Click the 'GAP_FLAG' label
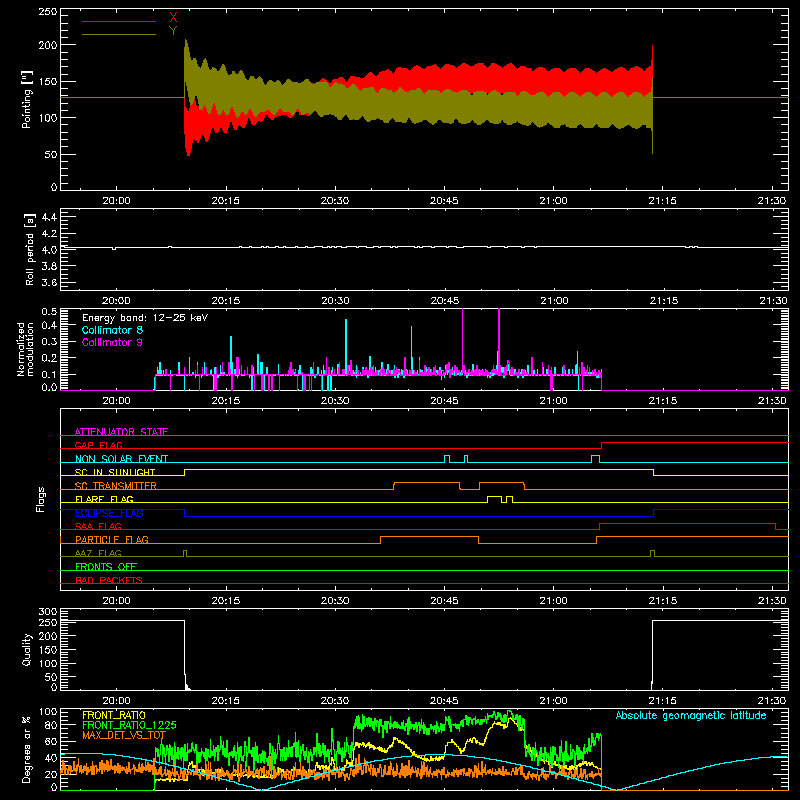Screen dimensions: 800x800 tap(98, 445)
